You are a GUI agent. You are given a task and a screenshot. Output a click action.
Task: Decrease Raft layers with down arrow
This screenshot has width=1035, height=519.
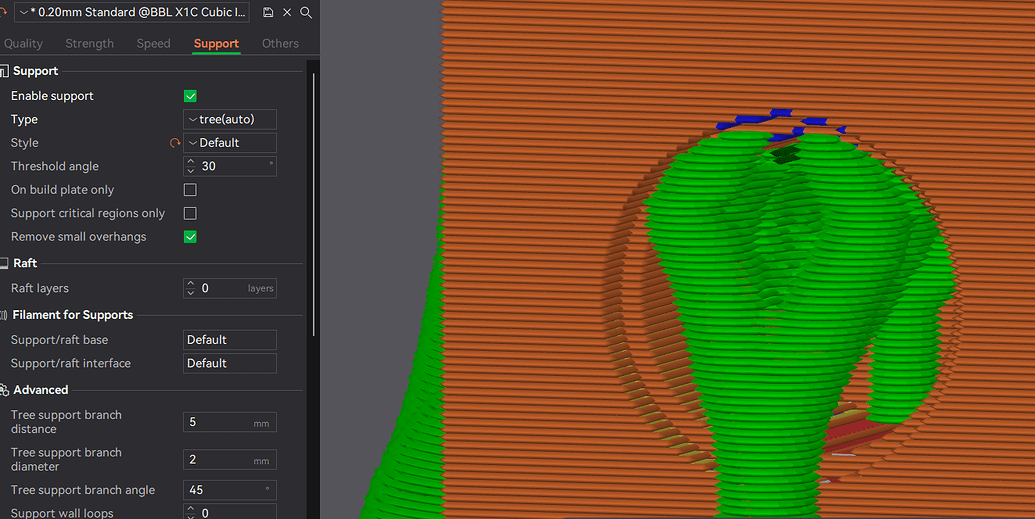click(191, 293)
